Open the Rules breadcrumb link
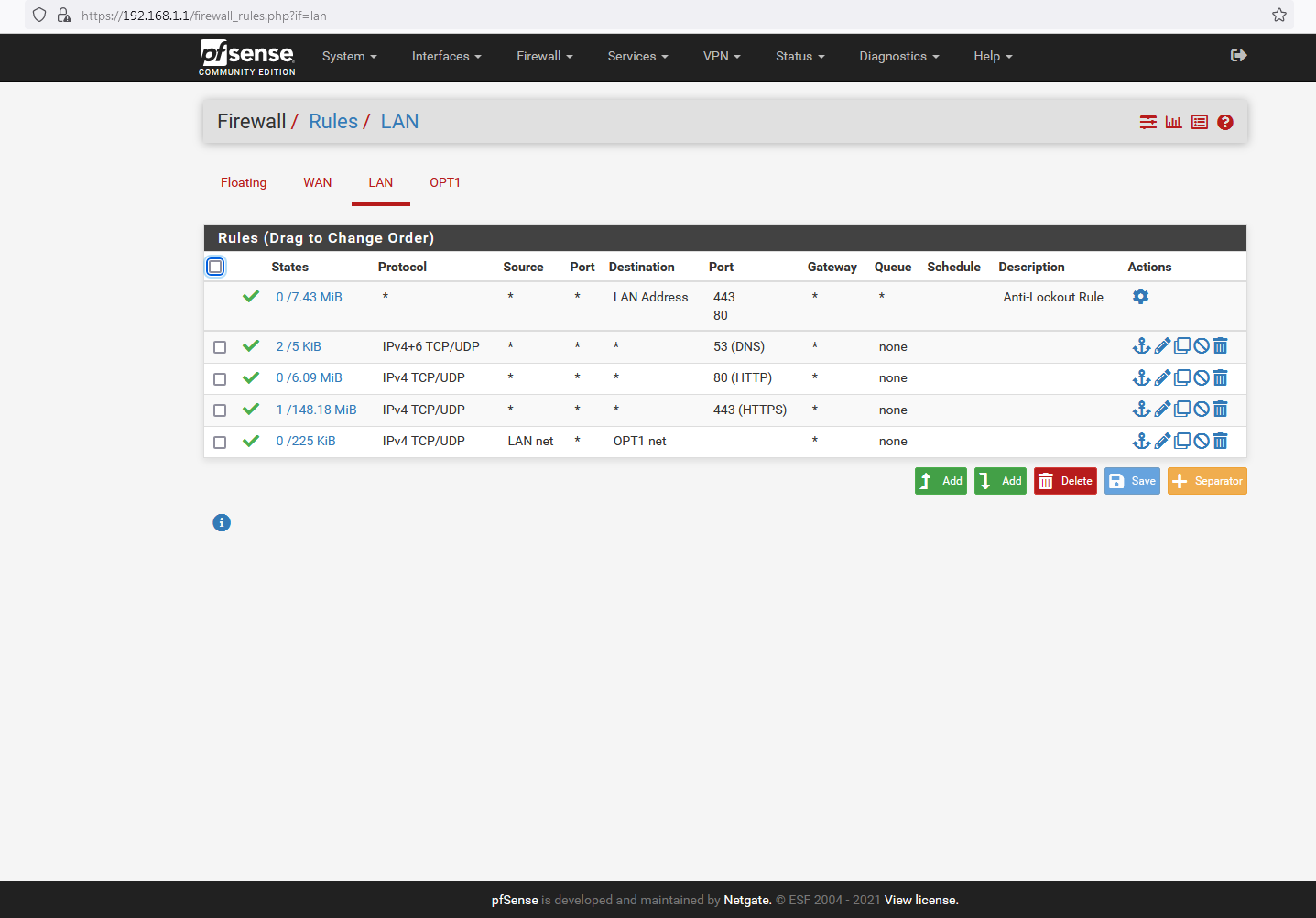 click(x=333, y=122)
